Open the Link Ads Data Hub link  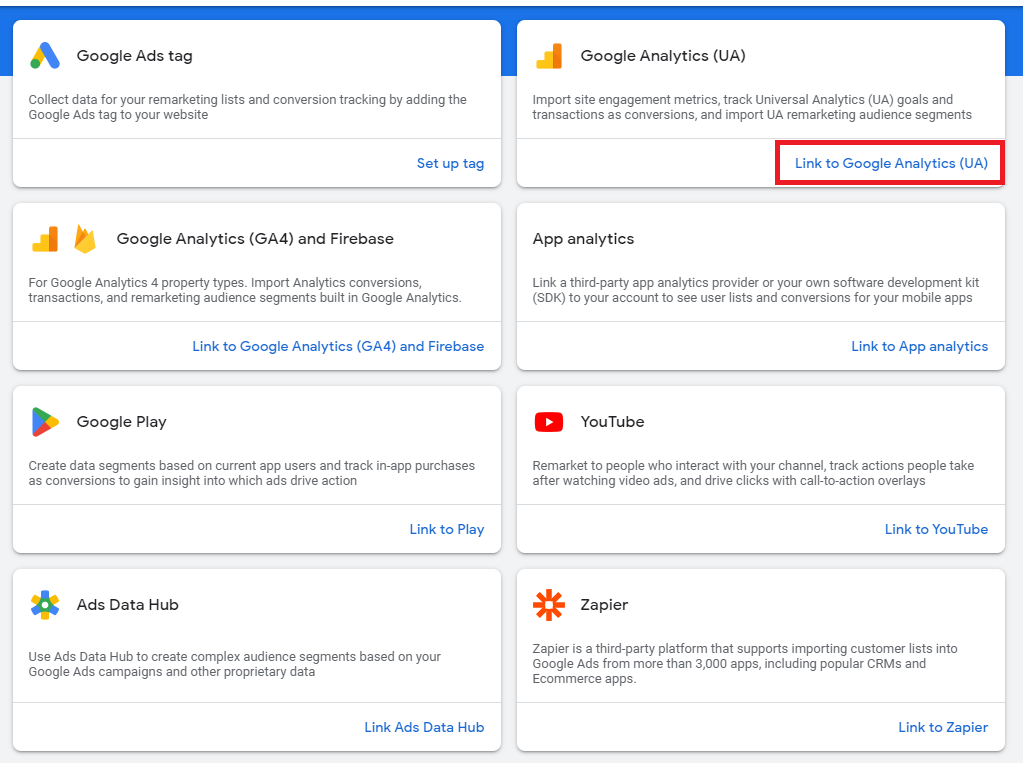424,727
